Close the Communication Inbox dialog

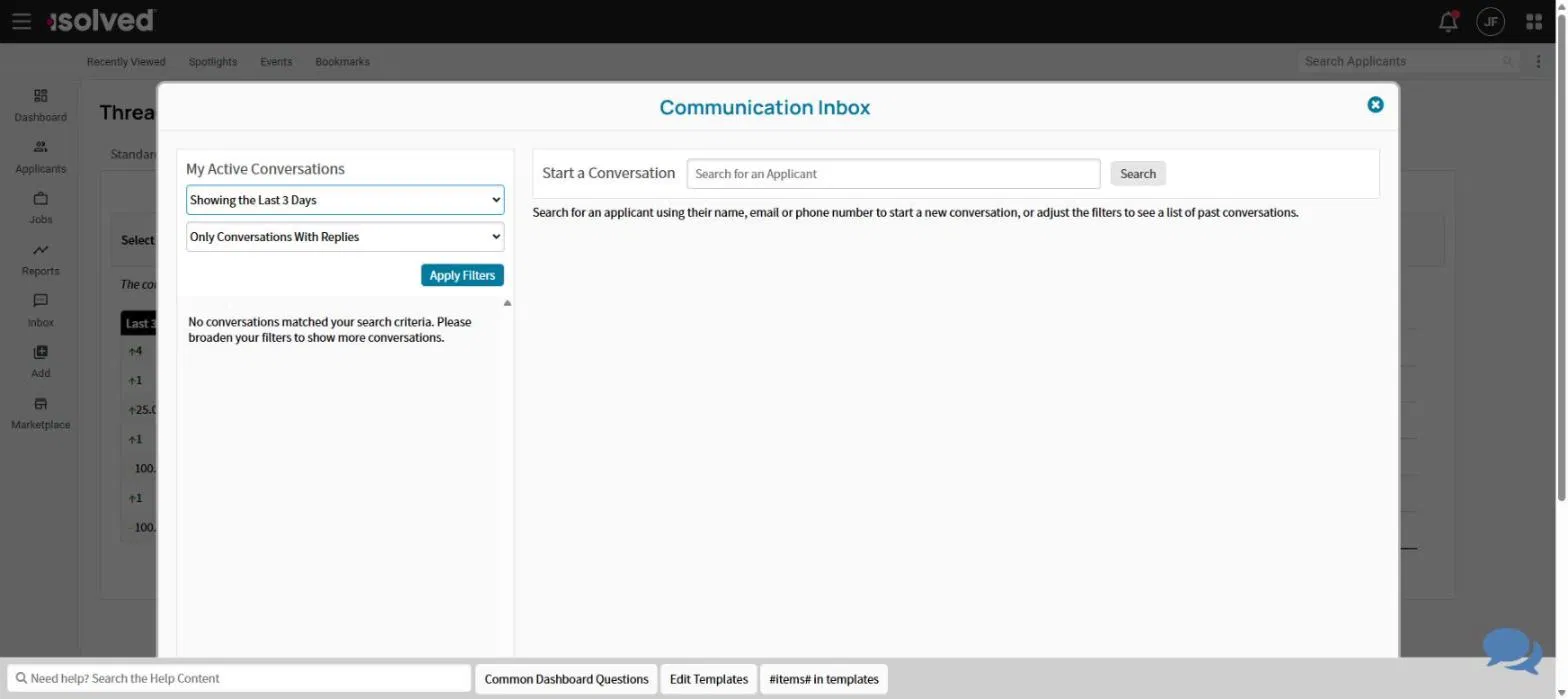pos(1375,104)
